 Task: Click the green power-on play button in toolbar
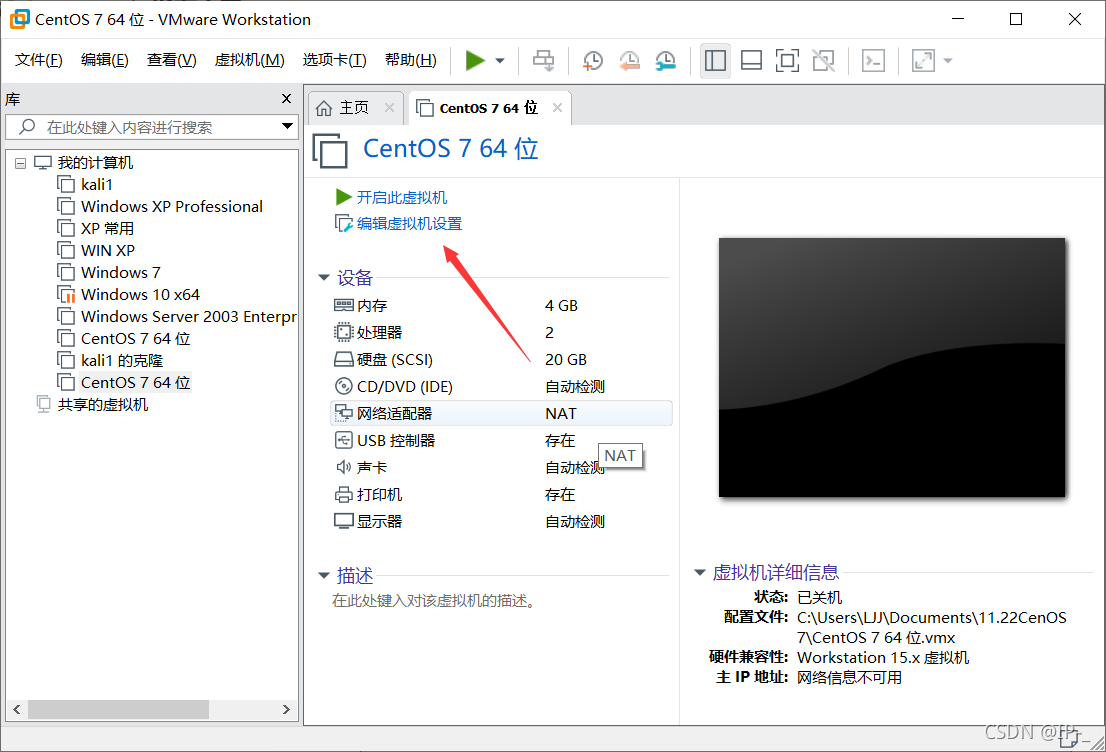tap(475, 61)
